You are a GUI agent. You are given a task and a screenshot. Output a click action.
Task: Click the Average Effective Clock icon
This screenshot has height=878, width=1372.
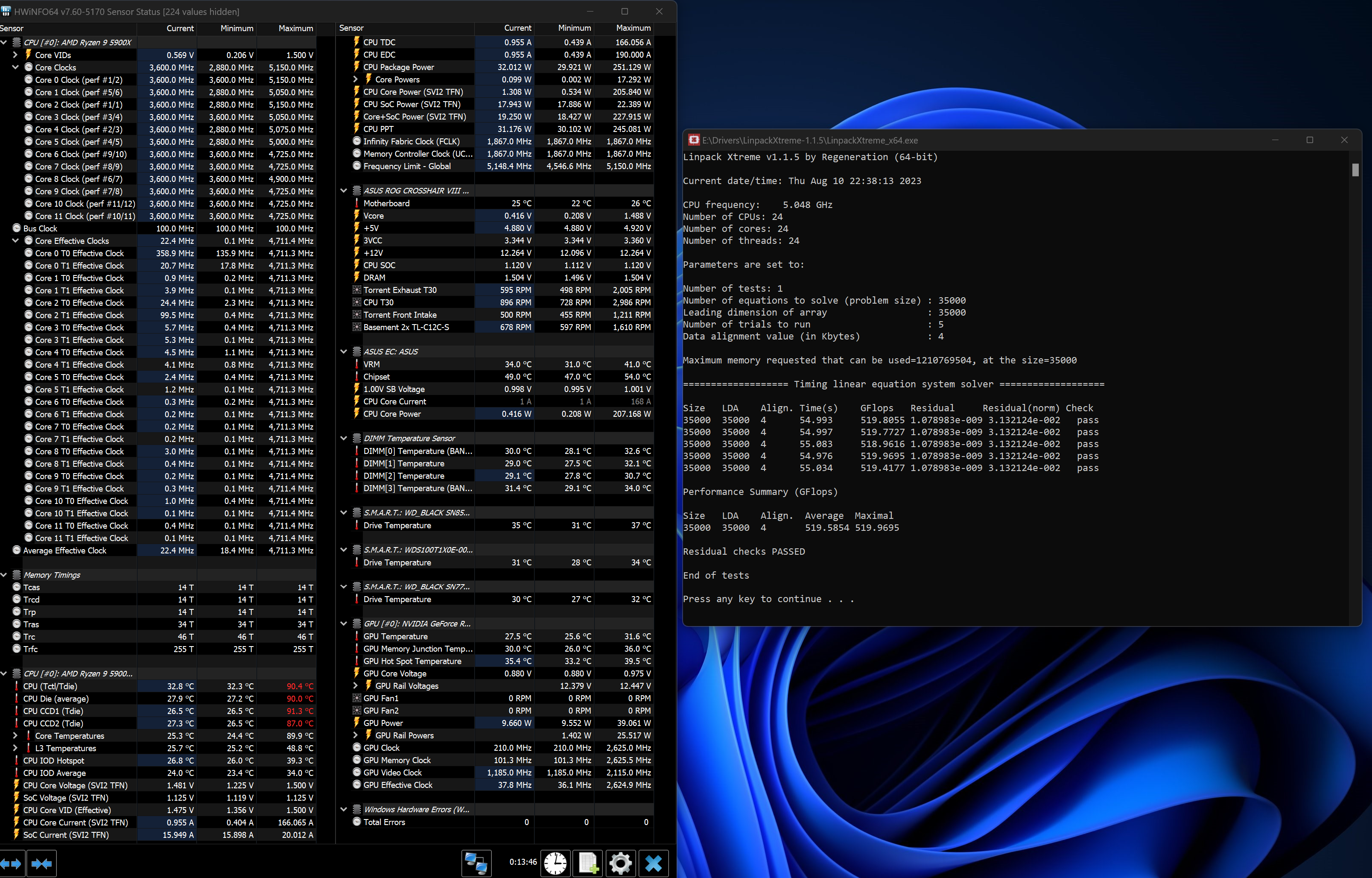17,550
